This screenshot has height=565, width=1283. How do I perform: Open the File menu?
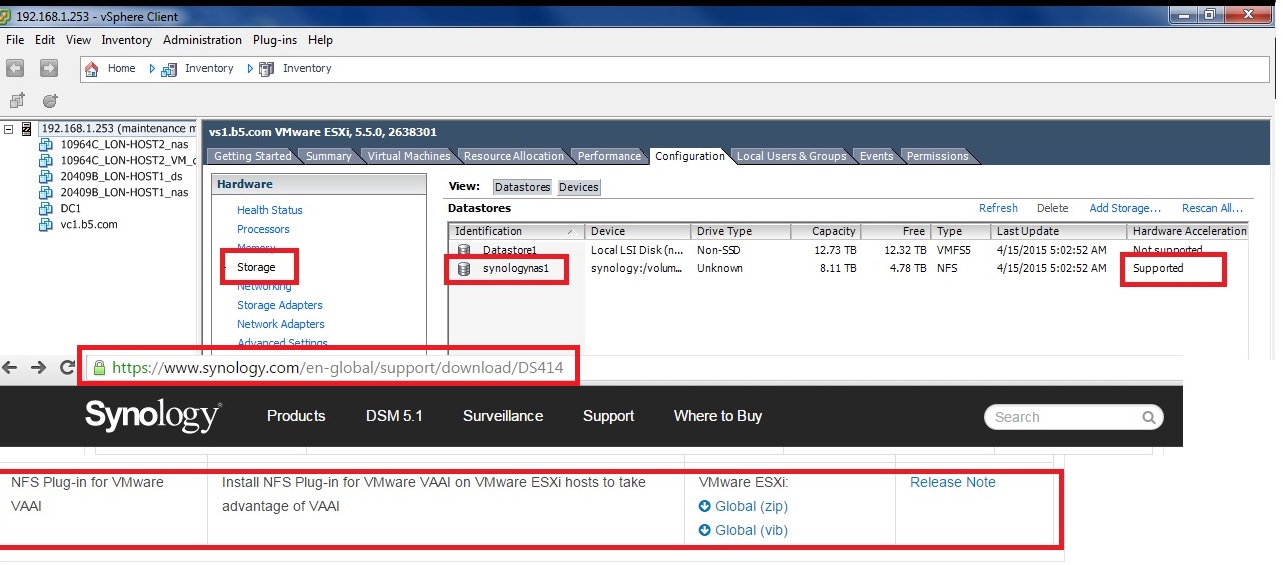pyautogui.click(x=15, y=40)
